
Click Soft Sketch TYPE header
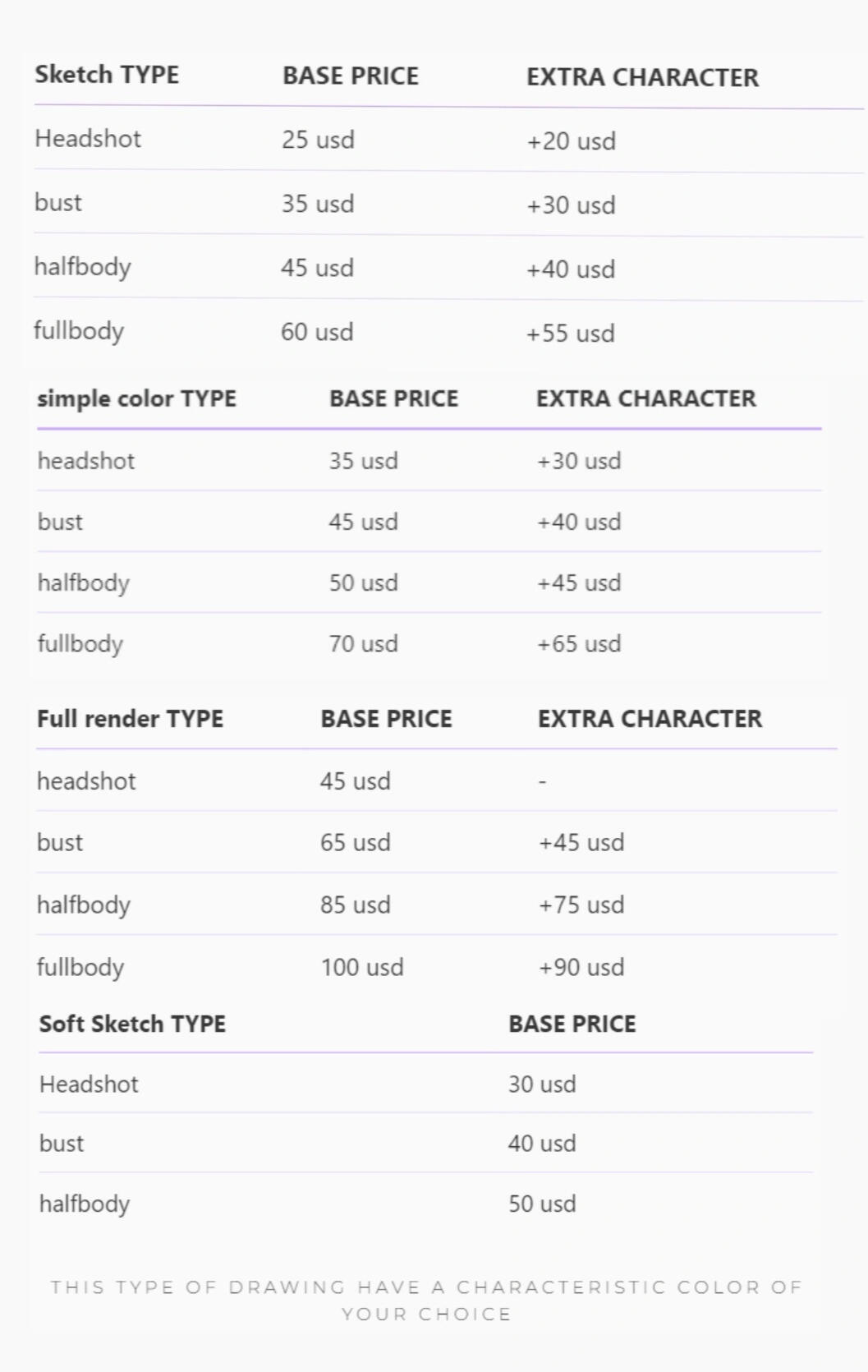(x=132, y=1024)
